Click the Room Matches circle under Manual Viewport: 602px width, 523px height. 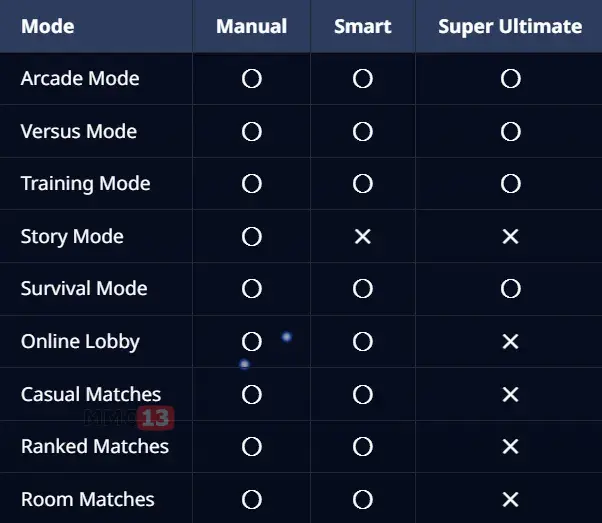[252, 499]
